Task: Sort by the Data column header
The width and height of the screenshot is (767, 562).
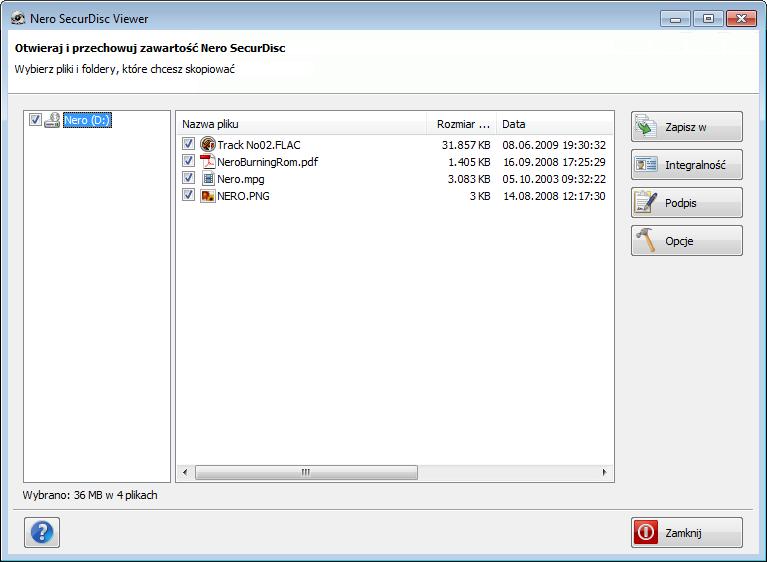Action: coord(554,124)
